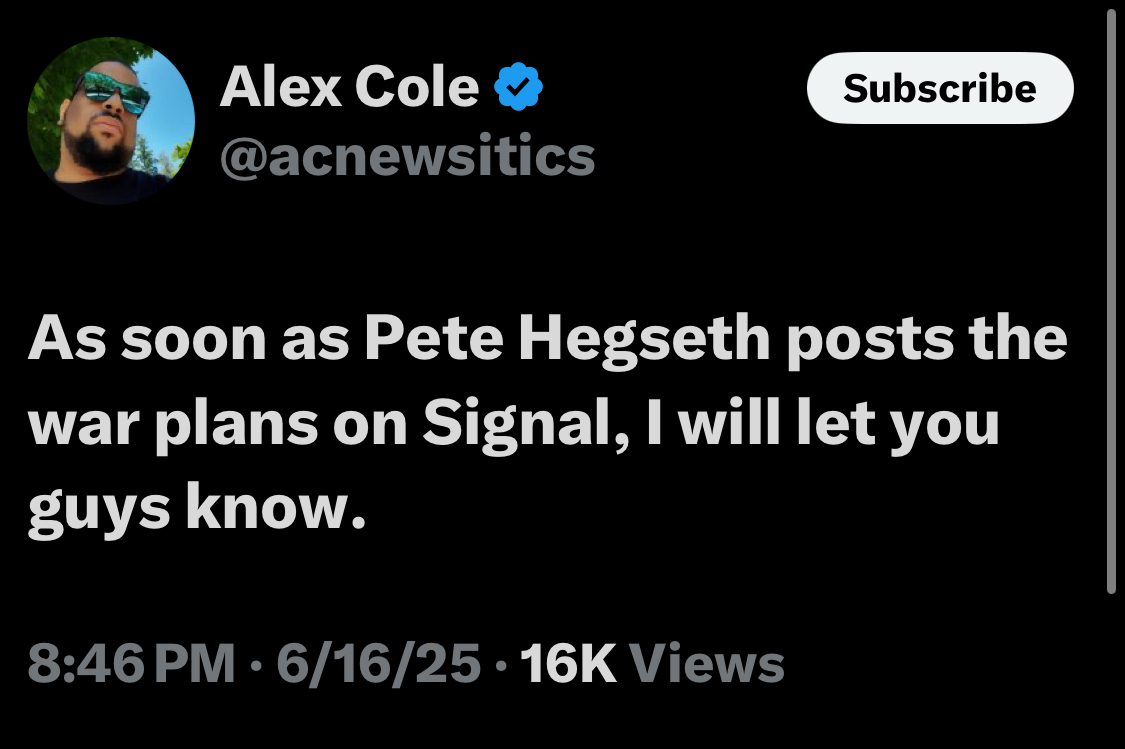Click the word Views in post footer
The height and width of the screenshot is (749, 1125).
coord(707,663)
